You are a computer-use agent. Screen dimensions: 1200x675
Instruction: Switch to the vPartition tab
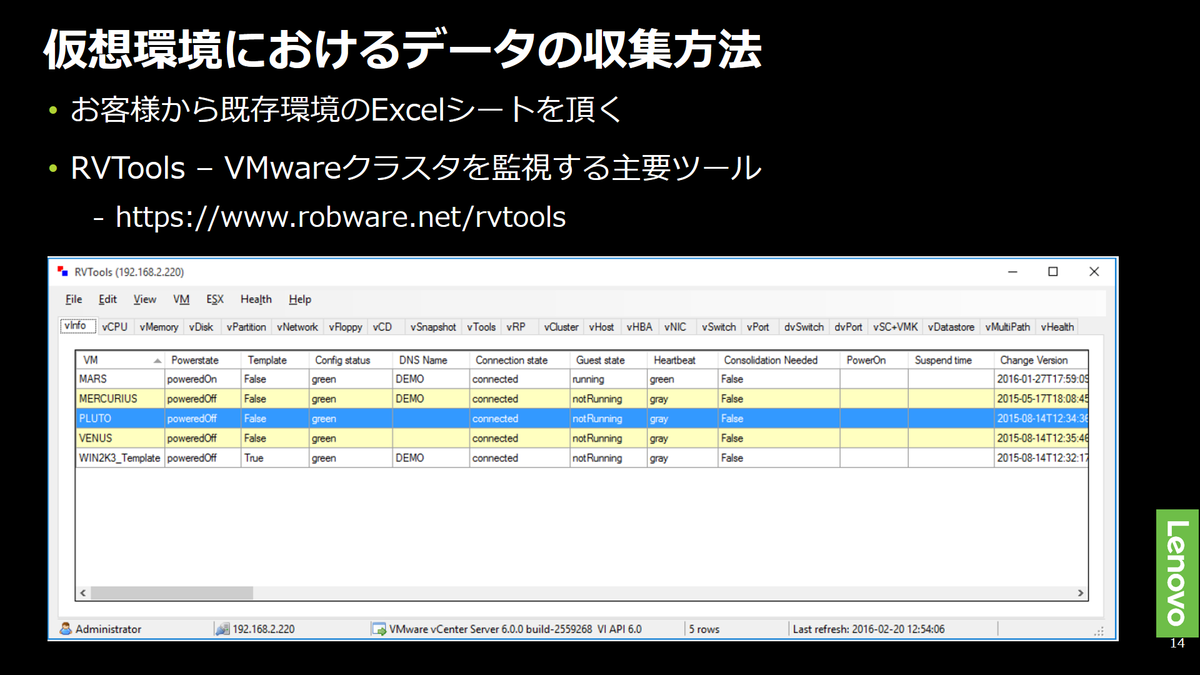coord(246,327)
